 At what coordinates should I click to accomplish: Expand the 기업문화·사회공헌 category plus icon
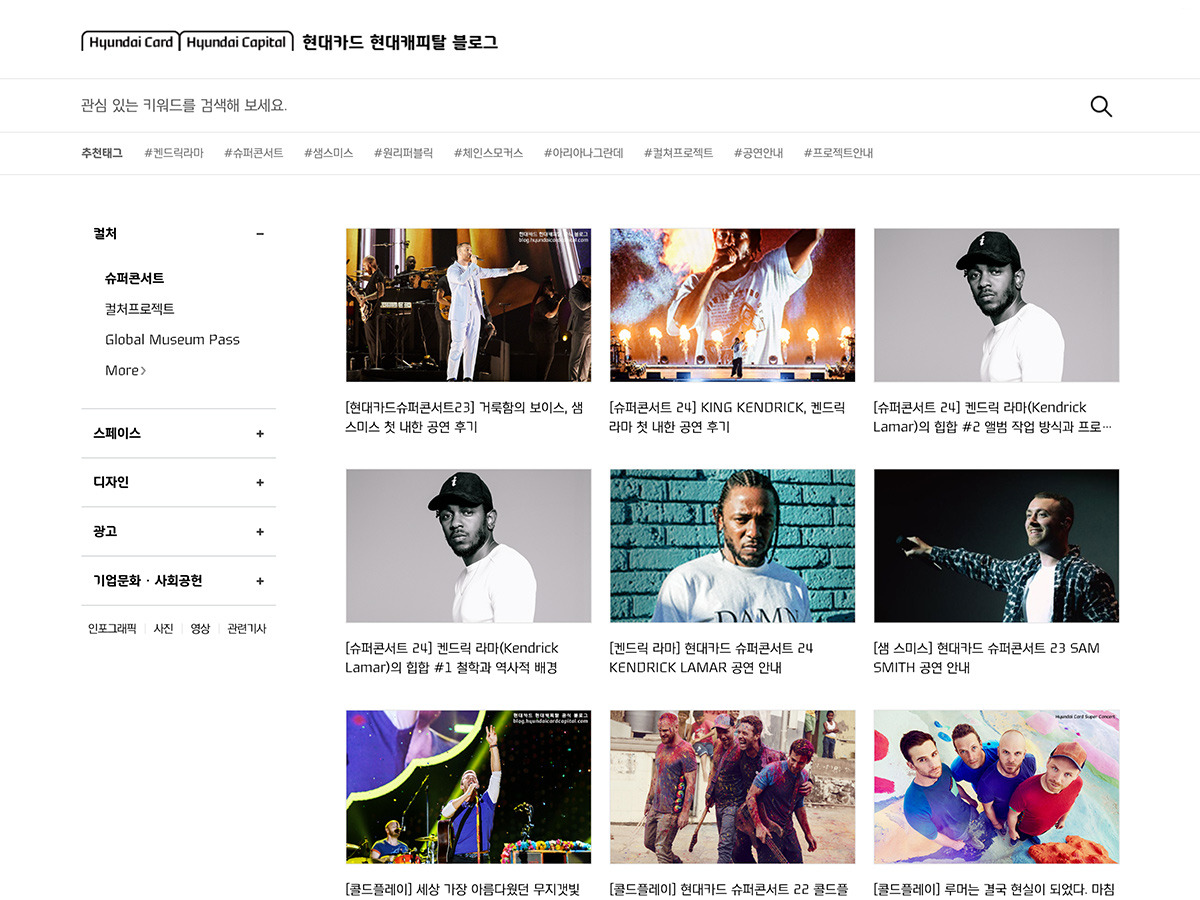pyautogui.click(x=260, y=581)
